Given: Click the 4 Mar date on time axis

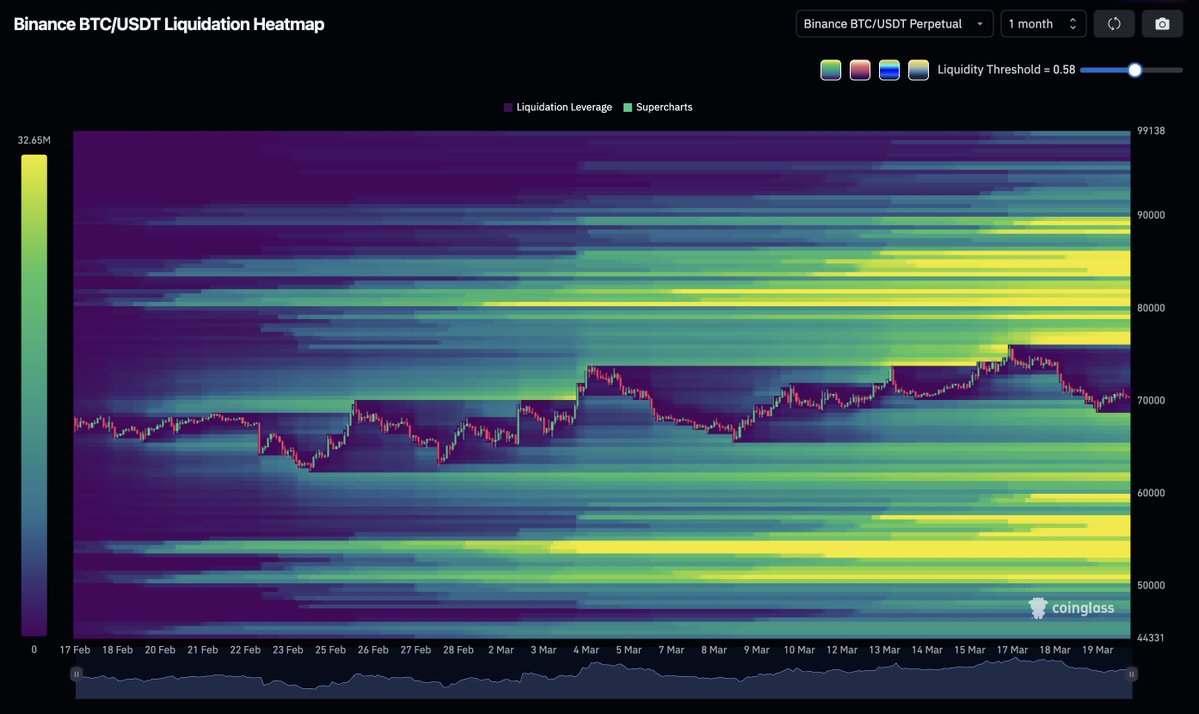Looking at the screenshot, I should [586, 650].
